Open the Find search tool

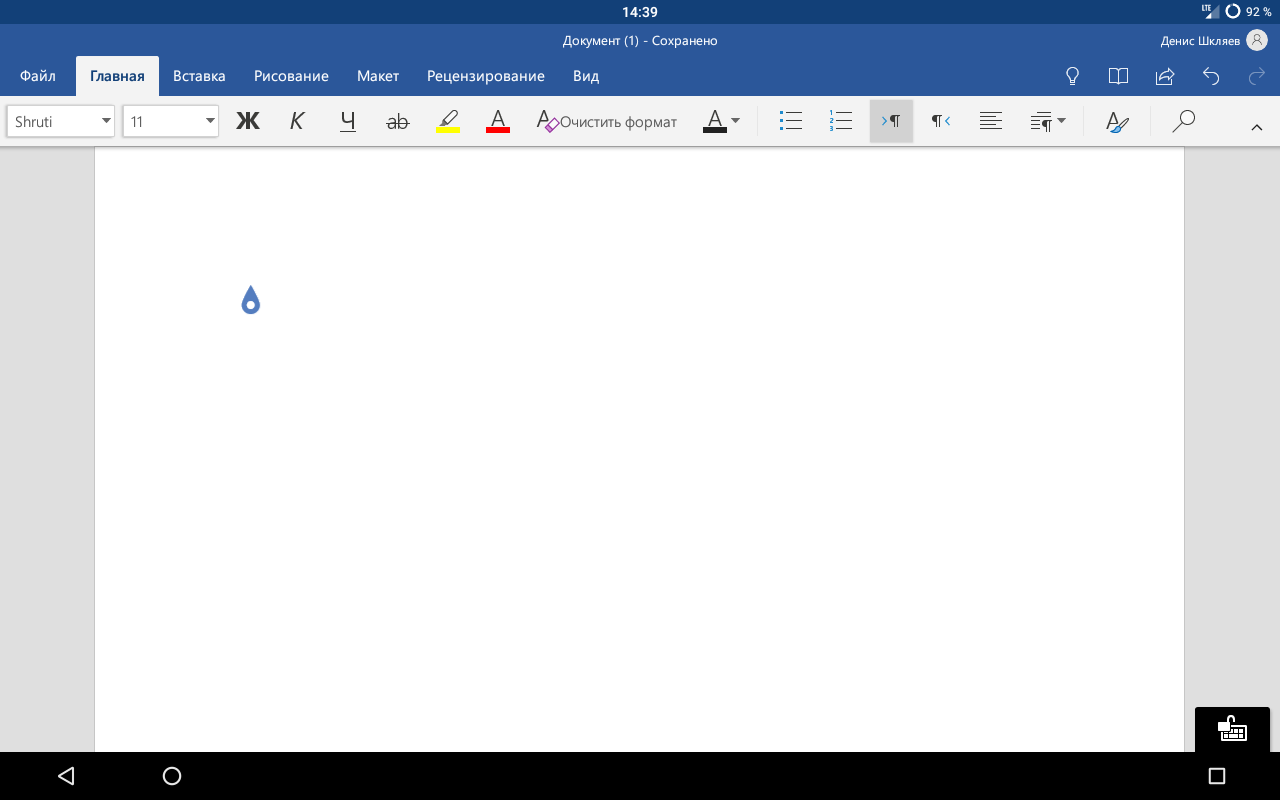point(1184,121)
